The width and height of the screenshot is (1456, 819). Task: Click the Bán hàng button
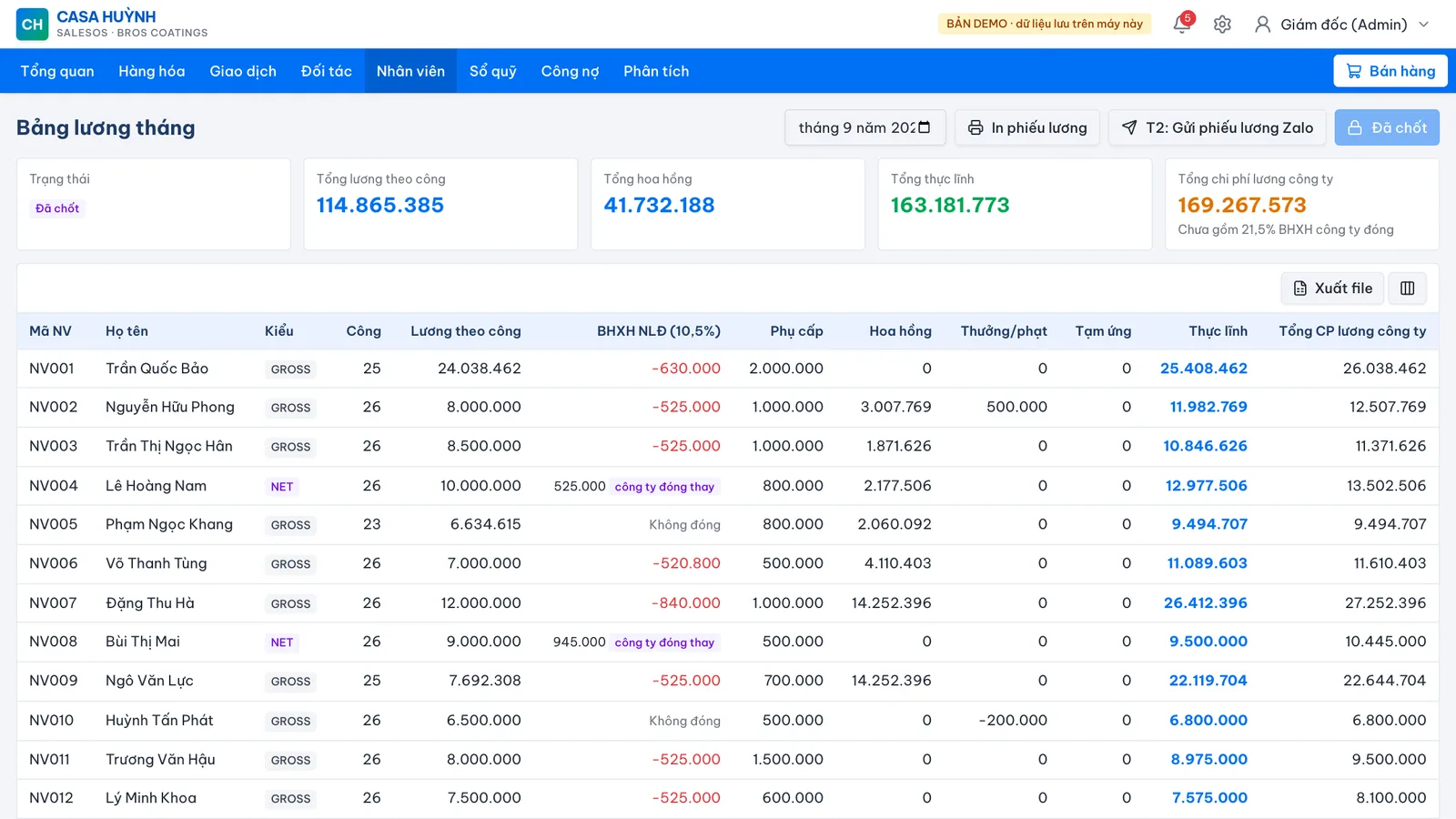(x=1390, y=71)
